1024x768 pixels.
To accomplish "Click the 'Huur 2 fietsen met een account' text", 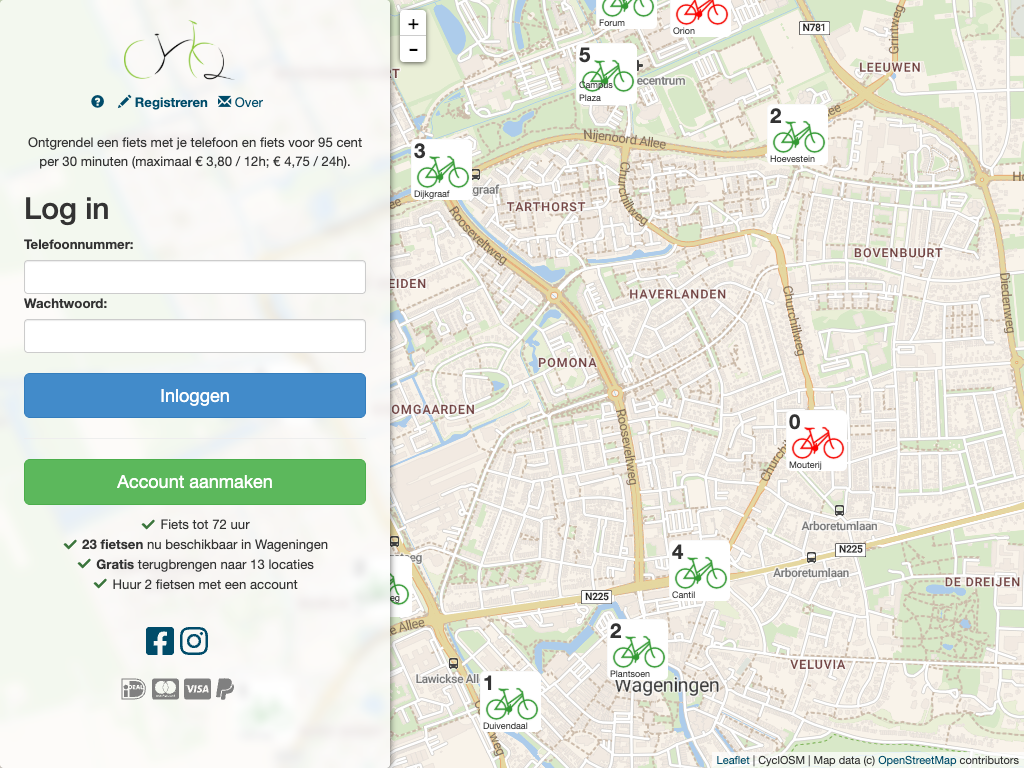I will pos(204,584).
